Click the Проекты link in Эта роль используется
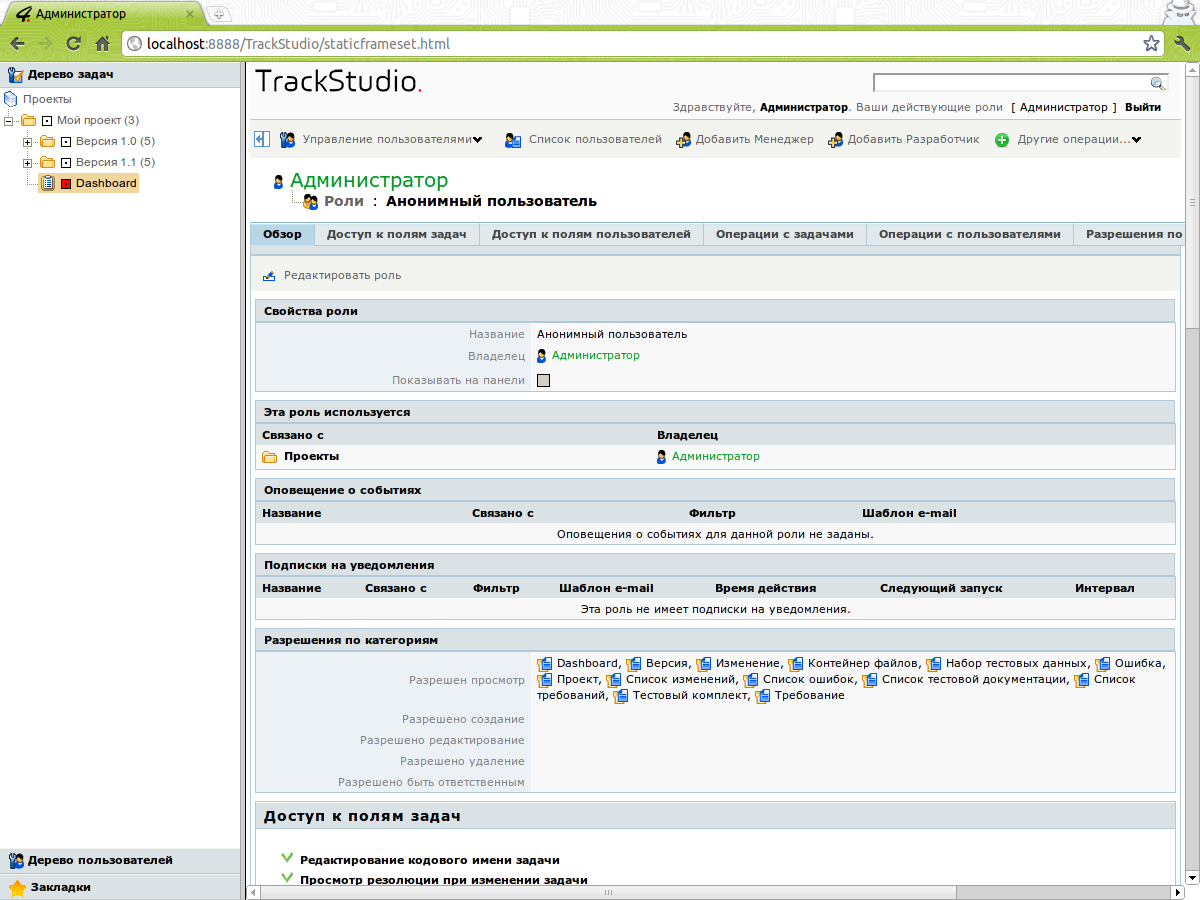The image size is (1200, 900). (311, 456)
